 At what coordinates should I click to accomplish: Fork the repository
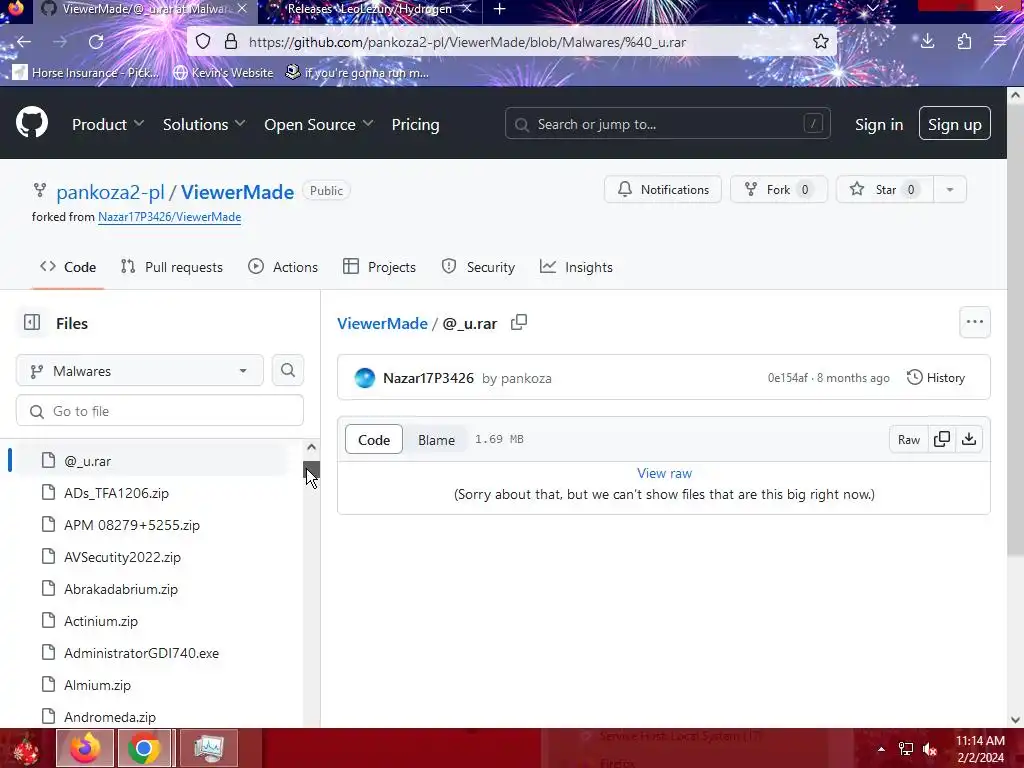[x=778, y=189]
